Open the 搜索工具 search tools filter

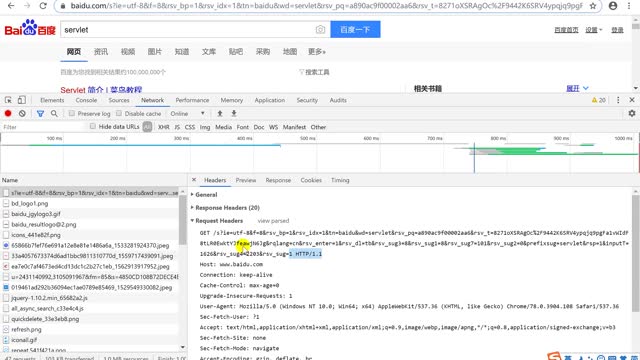pos(314,72)
